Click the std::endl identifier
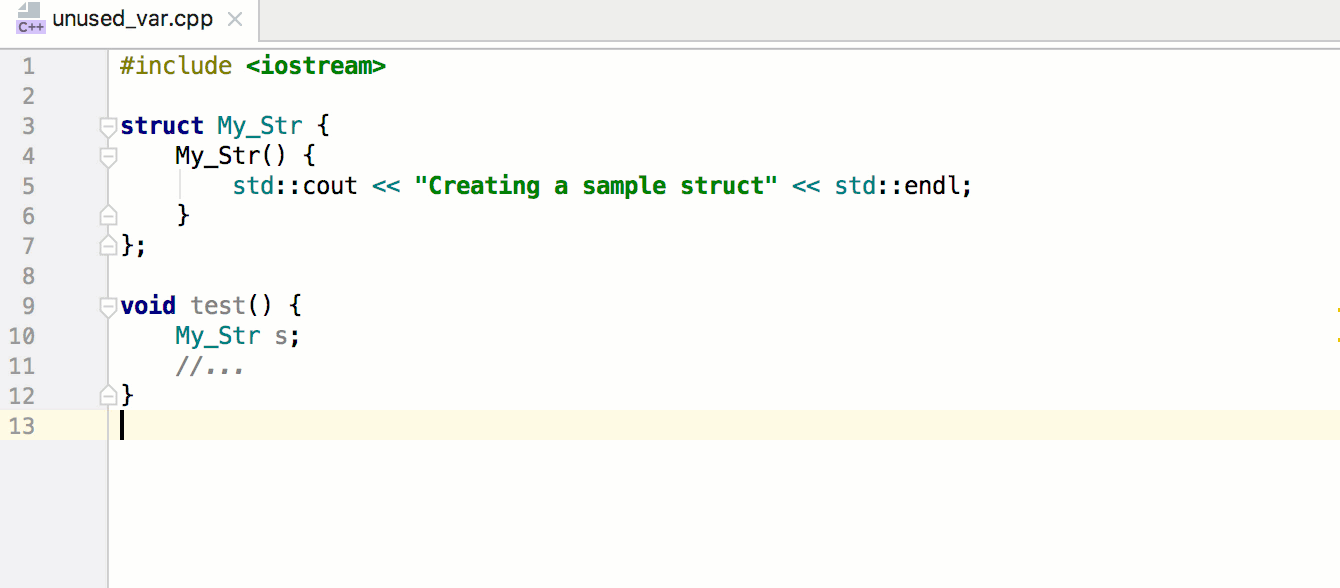 897,186
